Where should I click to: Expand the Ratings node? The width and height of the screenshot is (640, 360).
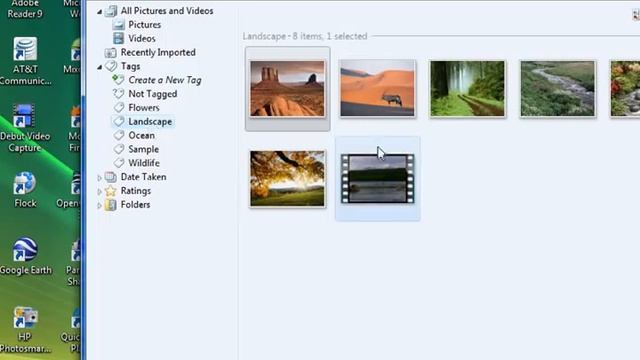click(x=99, y=191)
